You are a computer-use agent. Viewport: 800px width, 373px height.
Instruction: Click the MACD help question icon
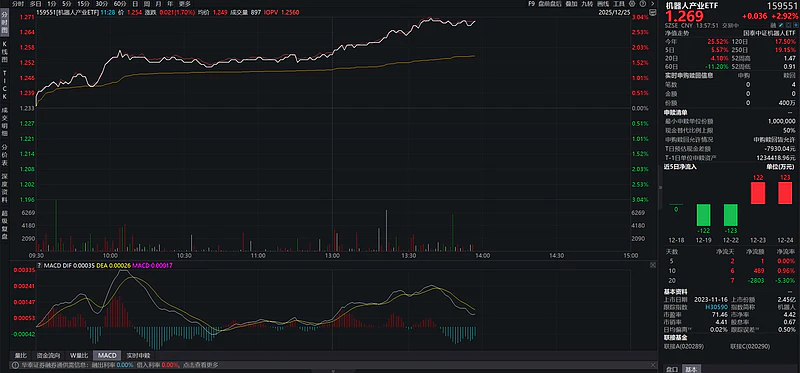(39, 265)
